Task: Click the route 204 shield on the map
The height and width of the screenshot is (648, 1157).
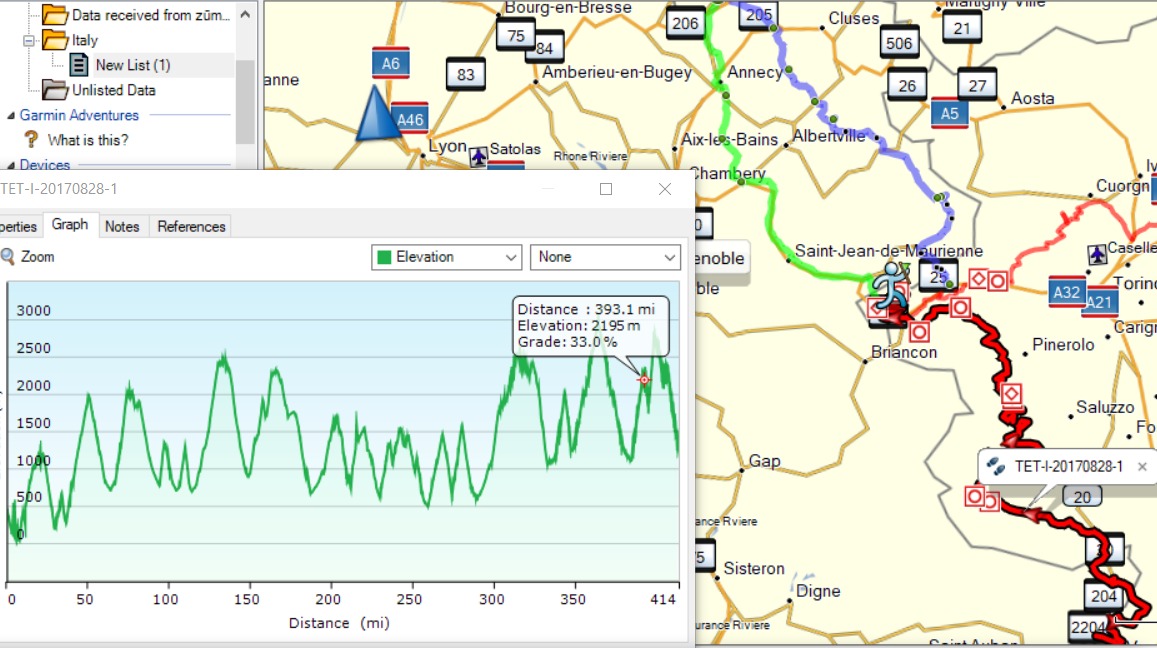Action: [x=1104, y=596]
